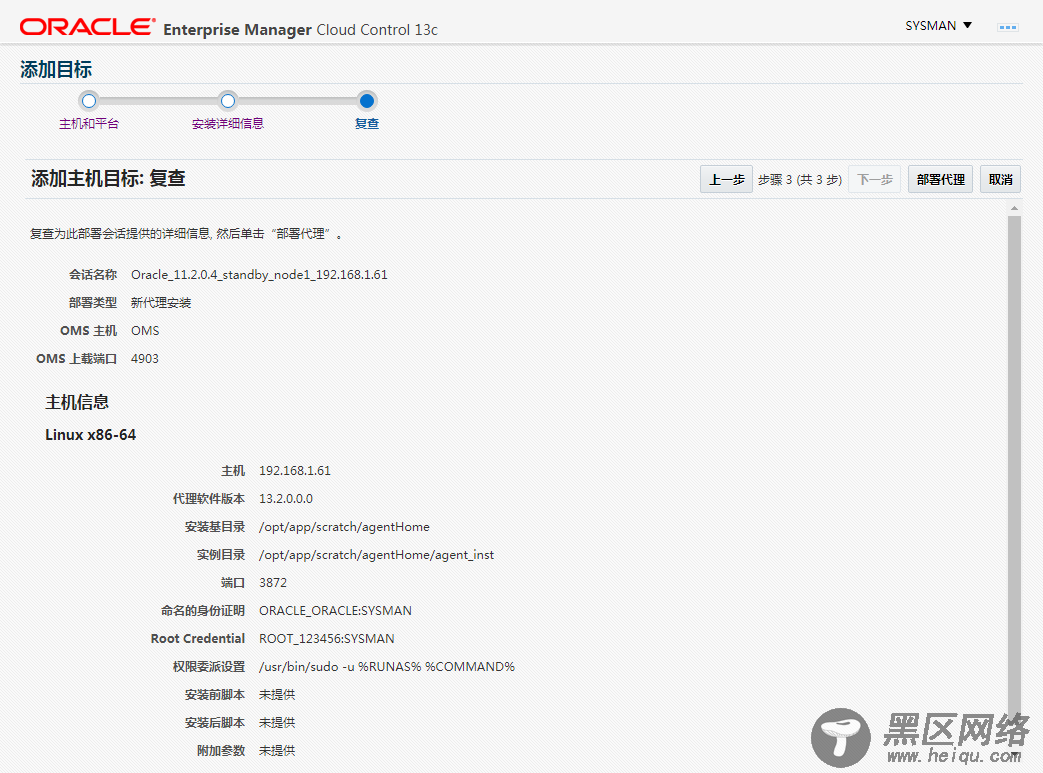Select the 复查 step label
The height and width of the screenshot is (773, 1043).
367,124
